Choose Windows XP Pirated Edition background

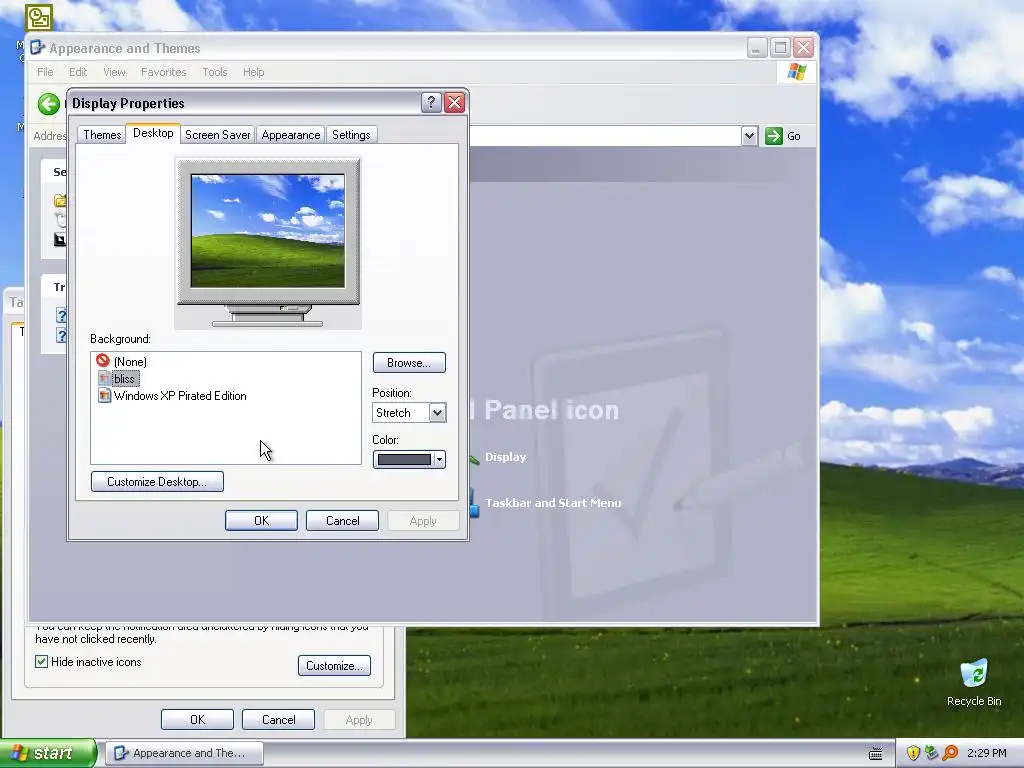[x=172, y=396]
